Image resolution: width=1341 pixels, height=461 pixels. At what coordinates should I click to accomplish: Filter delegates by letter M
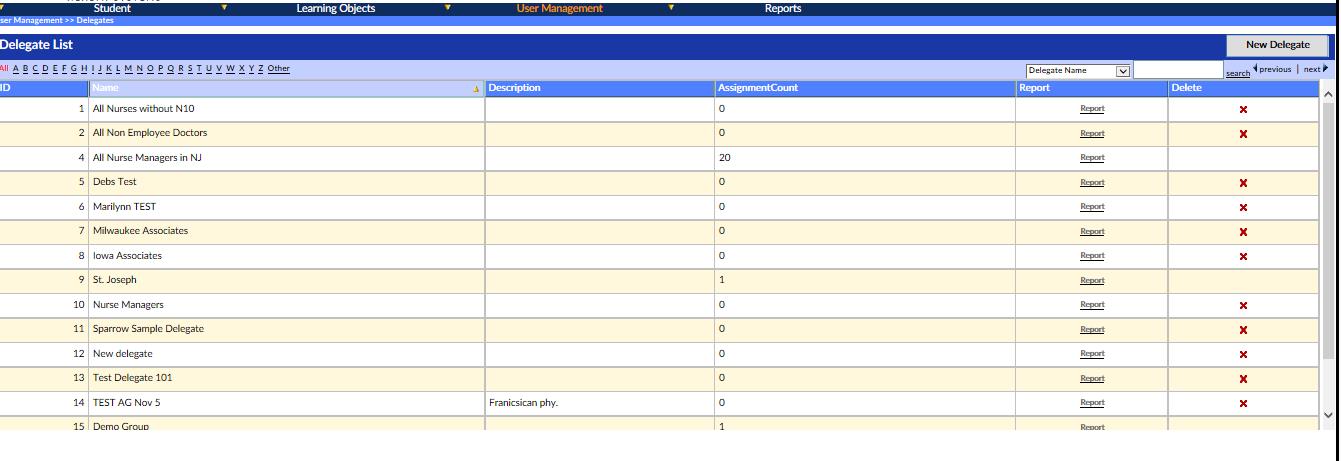tap(127, 69)
